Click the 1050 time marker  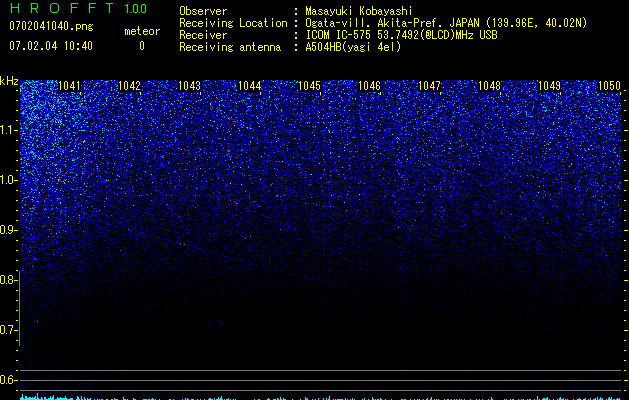609,86
